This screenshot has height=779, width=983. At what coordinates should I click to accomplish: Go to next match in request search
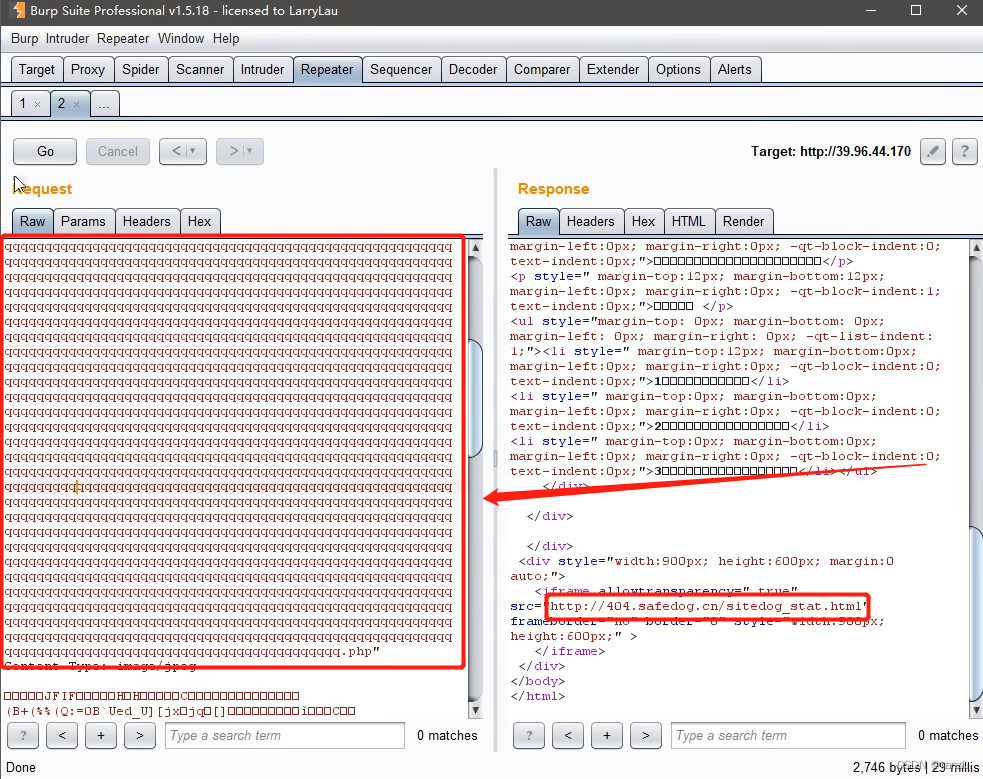(x=140, y=735)
